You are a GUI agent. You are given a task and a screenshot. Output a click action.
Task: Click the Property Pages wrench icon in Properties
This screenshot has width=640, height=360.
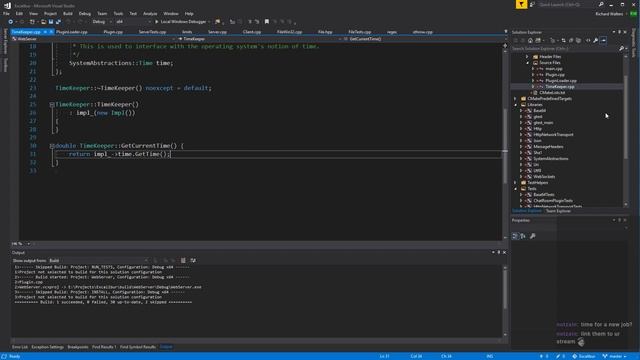click(533, 236)
